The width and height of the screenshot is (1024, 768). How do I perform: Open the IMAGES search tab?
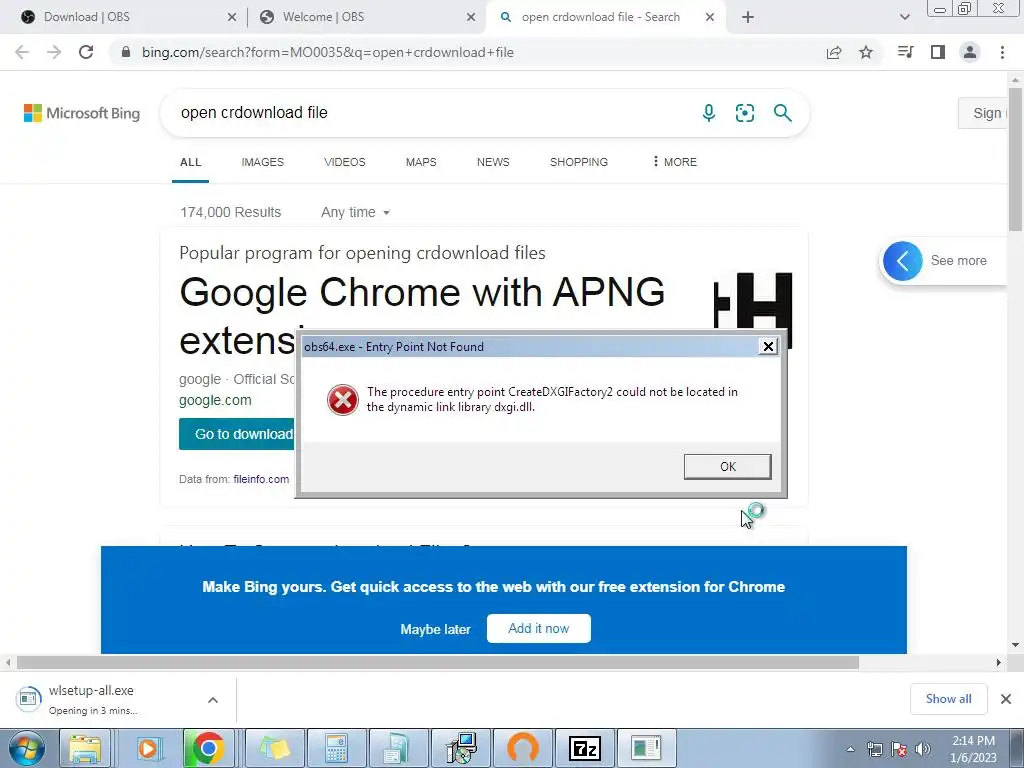[x=263, y=162]
